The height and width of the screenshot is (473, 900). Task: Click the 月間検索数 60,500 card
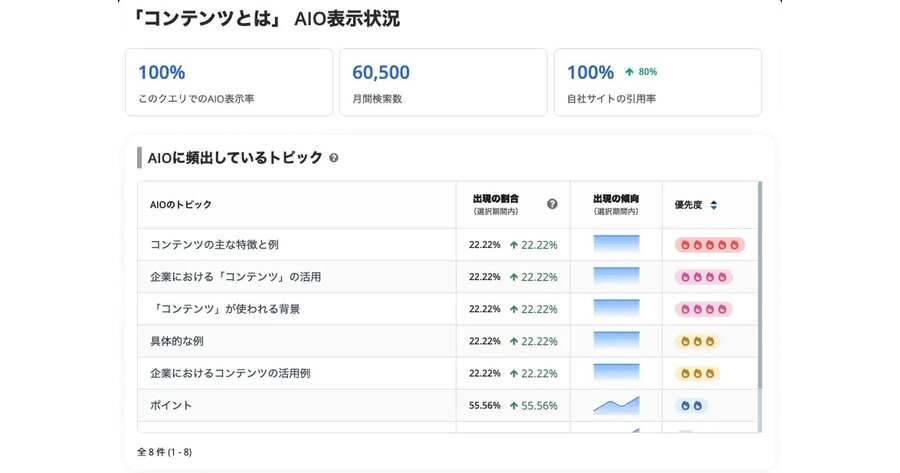[443, 82]
